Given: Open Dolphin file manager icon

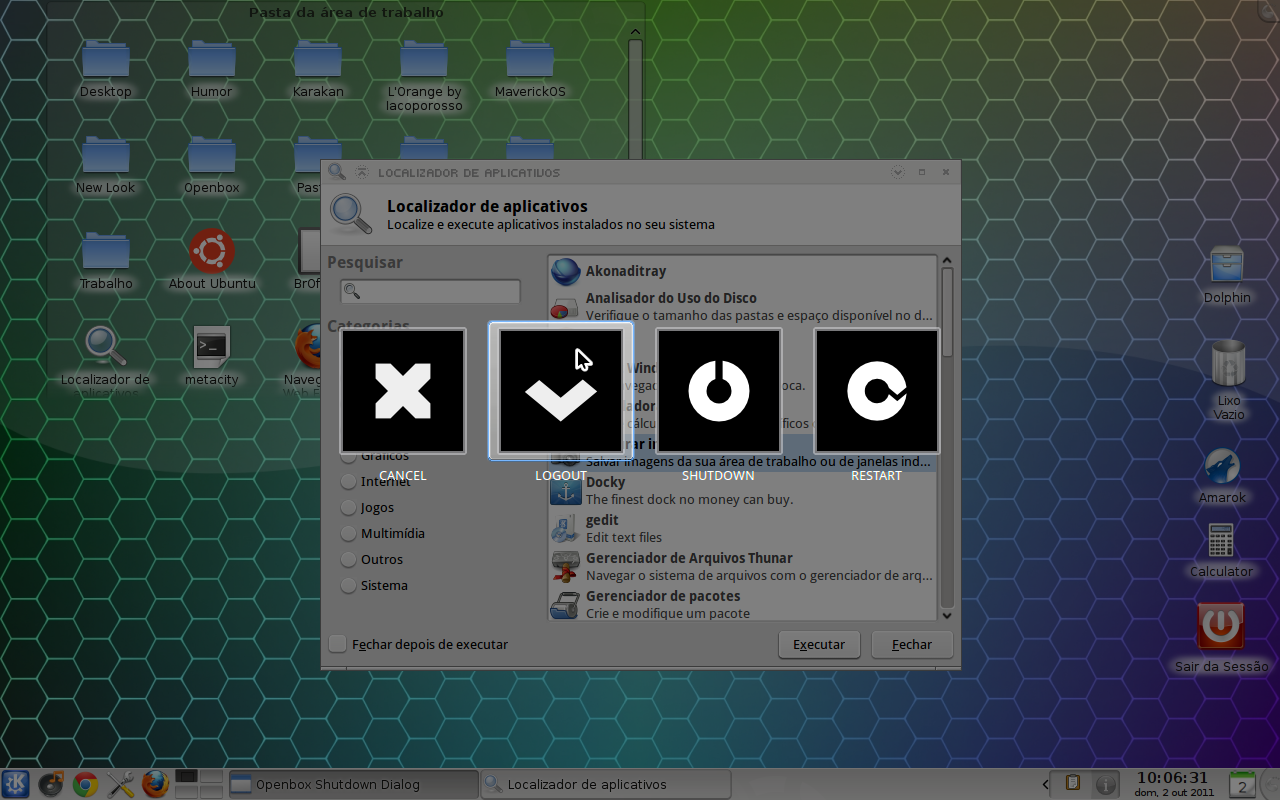Looking at the screenshot, I should pyautogui.click(x=1227, y=266).
